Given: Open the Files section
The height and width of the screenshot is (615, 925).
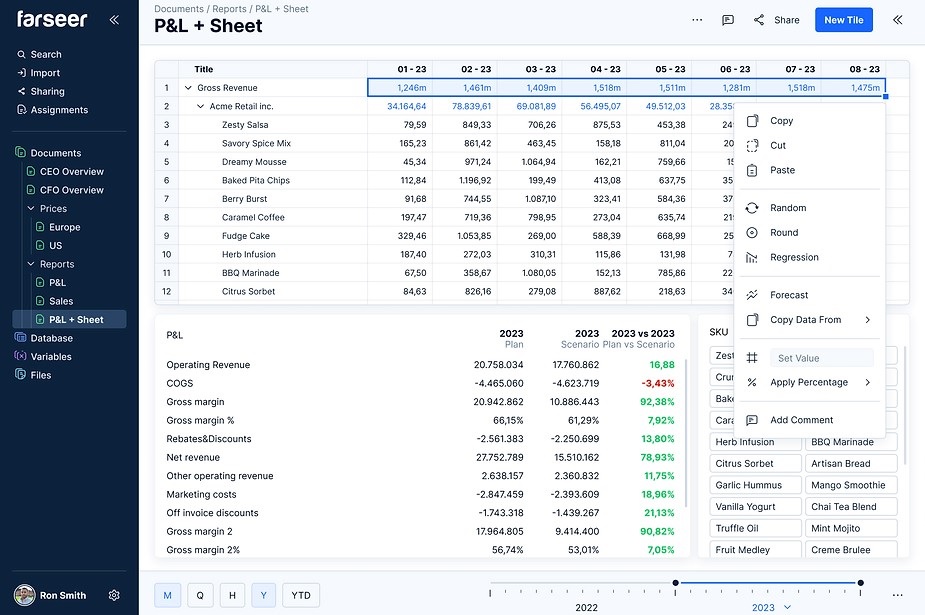Looking at the screenshot, I should (x=34, y=375).
